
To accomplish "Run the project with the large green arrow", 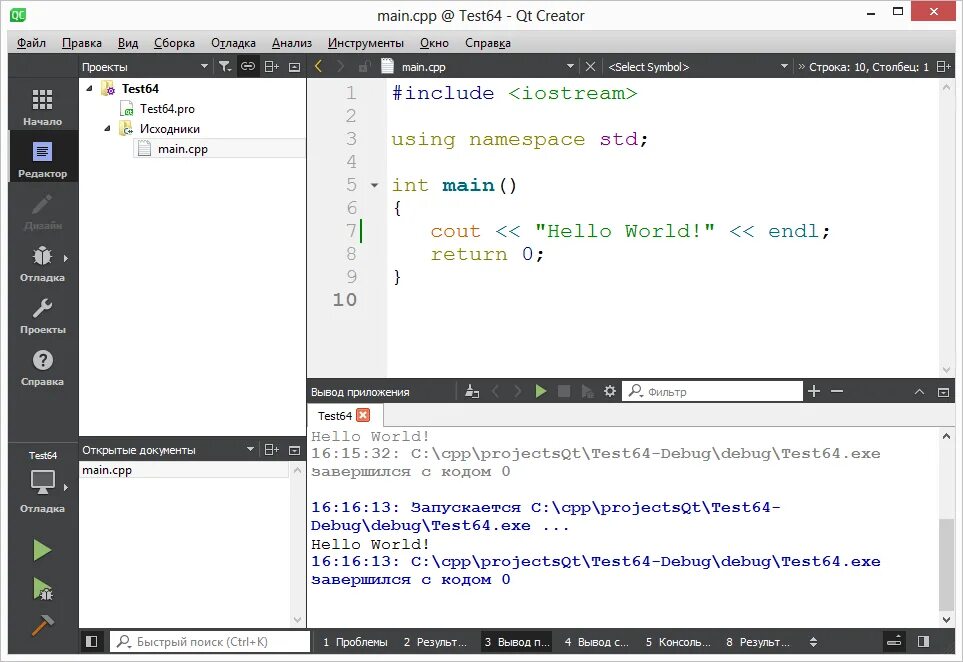I will click(42, 550).
